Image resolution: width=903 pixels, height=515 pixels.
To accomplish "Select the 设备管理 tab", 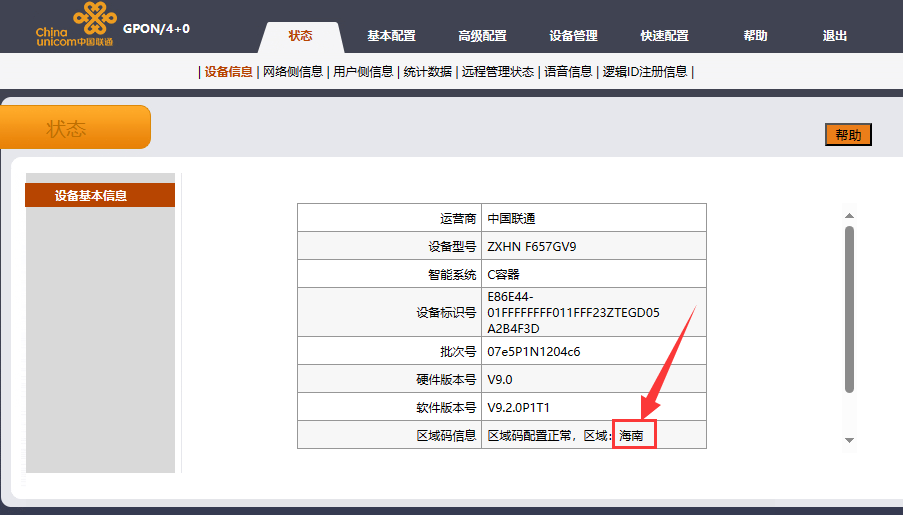I will pyautogui.click(x=573, y=36).
